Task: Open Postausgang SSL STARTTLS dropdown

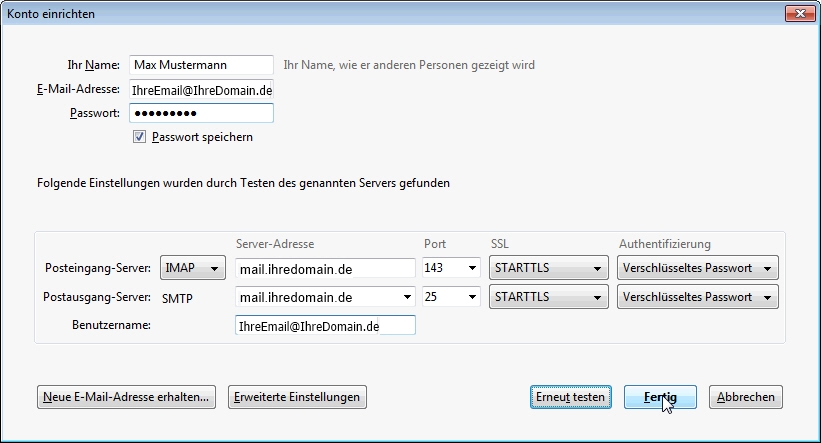Action: (549, 297)
